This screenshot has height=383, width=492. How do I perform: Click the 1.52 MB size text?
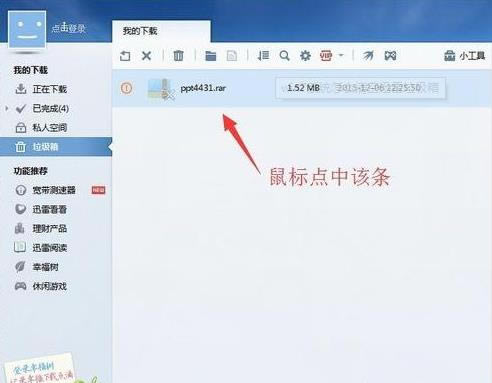303,88
